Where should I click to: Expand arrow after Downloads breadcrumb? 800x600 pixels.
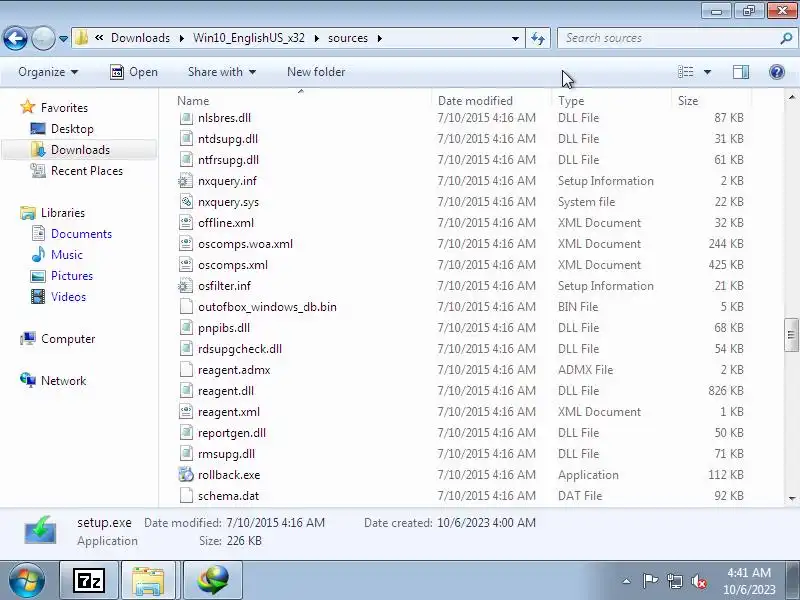click(x=182, y=38)
